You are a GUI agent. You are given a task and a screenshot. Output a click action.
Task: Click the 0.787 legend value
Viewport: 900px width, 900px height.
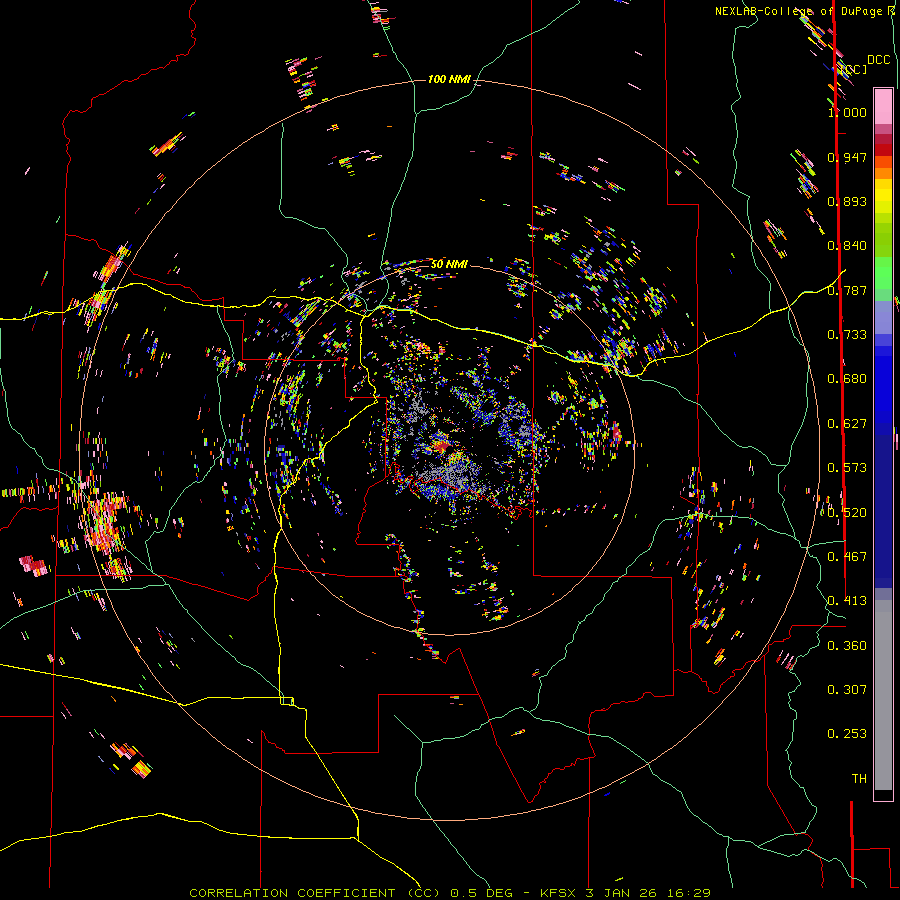click(847, 290)
